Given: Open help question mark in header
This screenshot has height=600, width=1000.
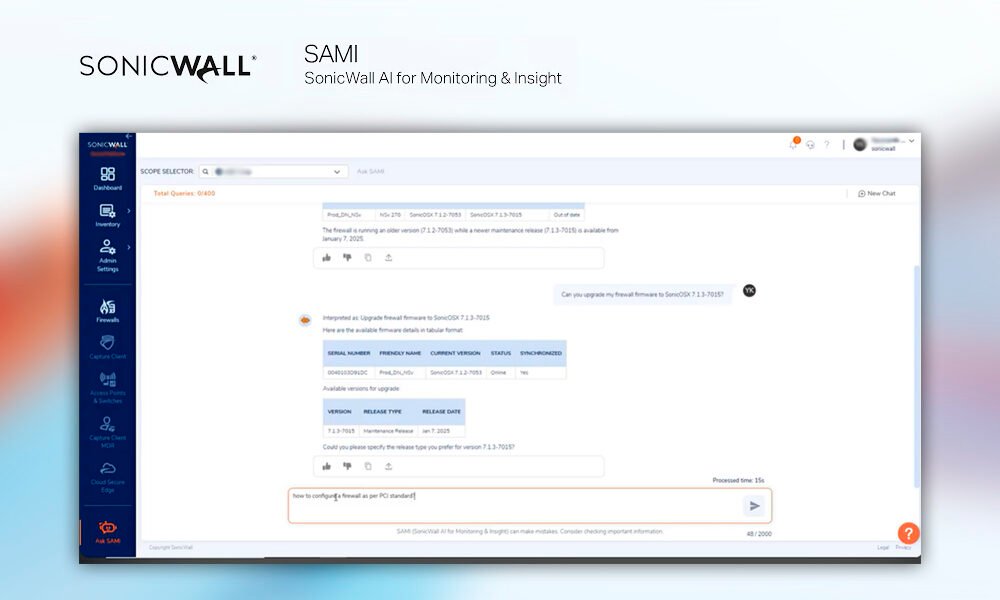Looking at the screenshot, I should (x=827, y=145).
